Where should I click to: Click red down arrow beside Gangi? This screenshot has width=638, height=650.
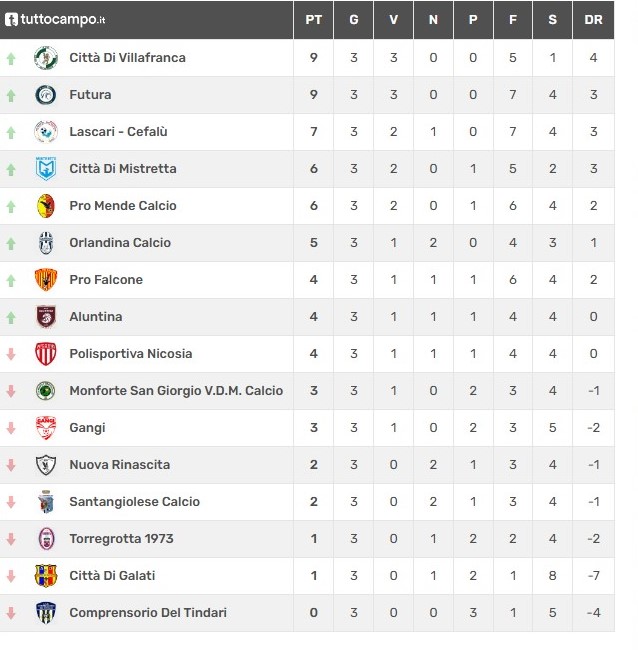(11, 428)
